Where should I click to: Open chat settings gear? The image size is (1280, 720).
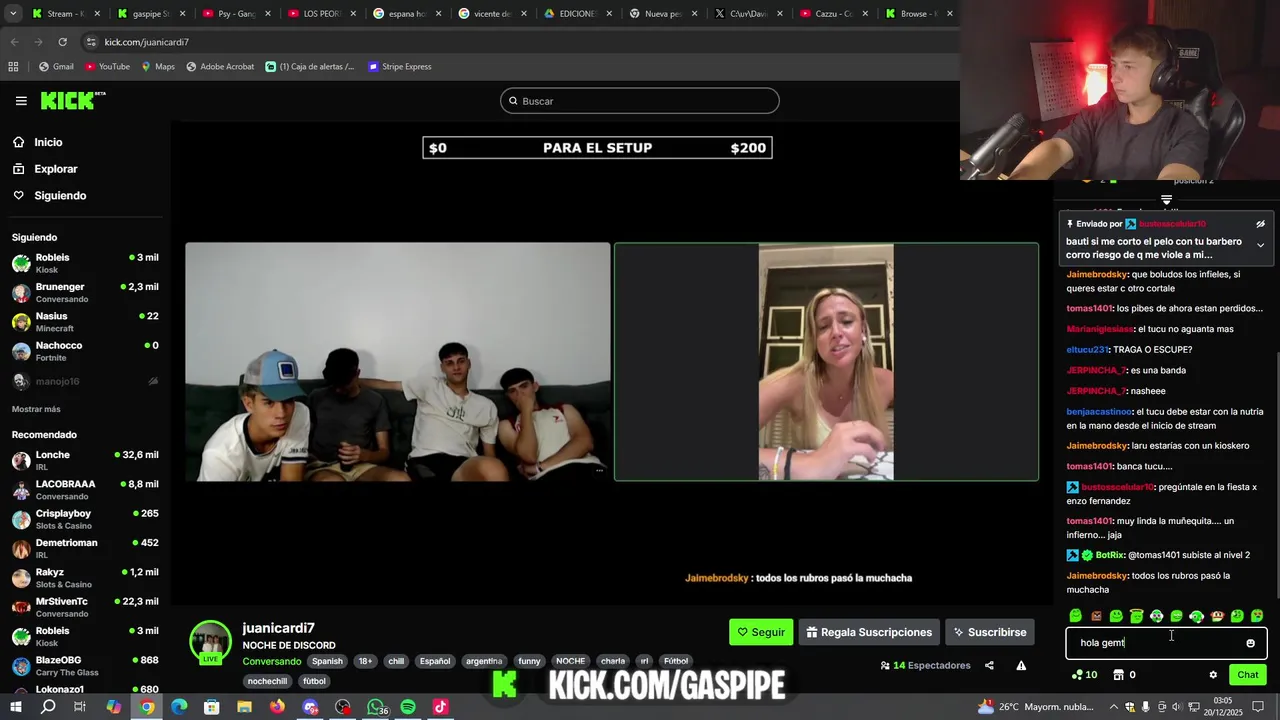click(1213, 675)
